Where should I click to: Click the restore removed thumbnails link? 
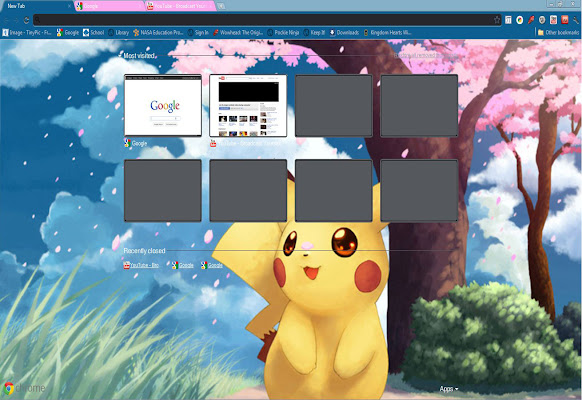pyautogui.click(x=426, y=55)
